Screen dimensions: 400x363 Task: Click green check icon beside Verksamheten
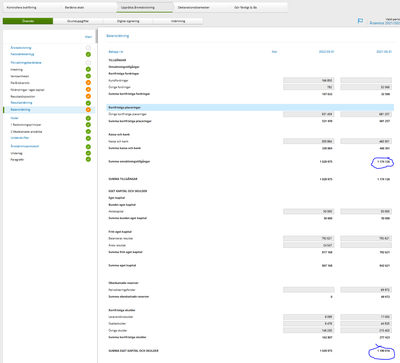pyautogui.click(x=88, y=76)
